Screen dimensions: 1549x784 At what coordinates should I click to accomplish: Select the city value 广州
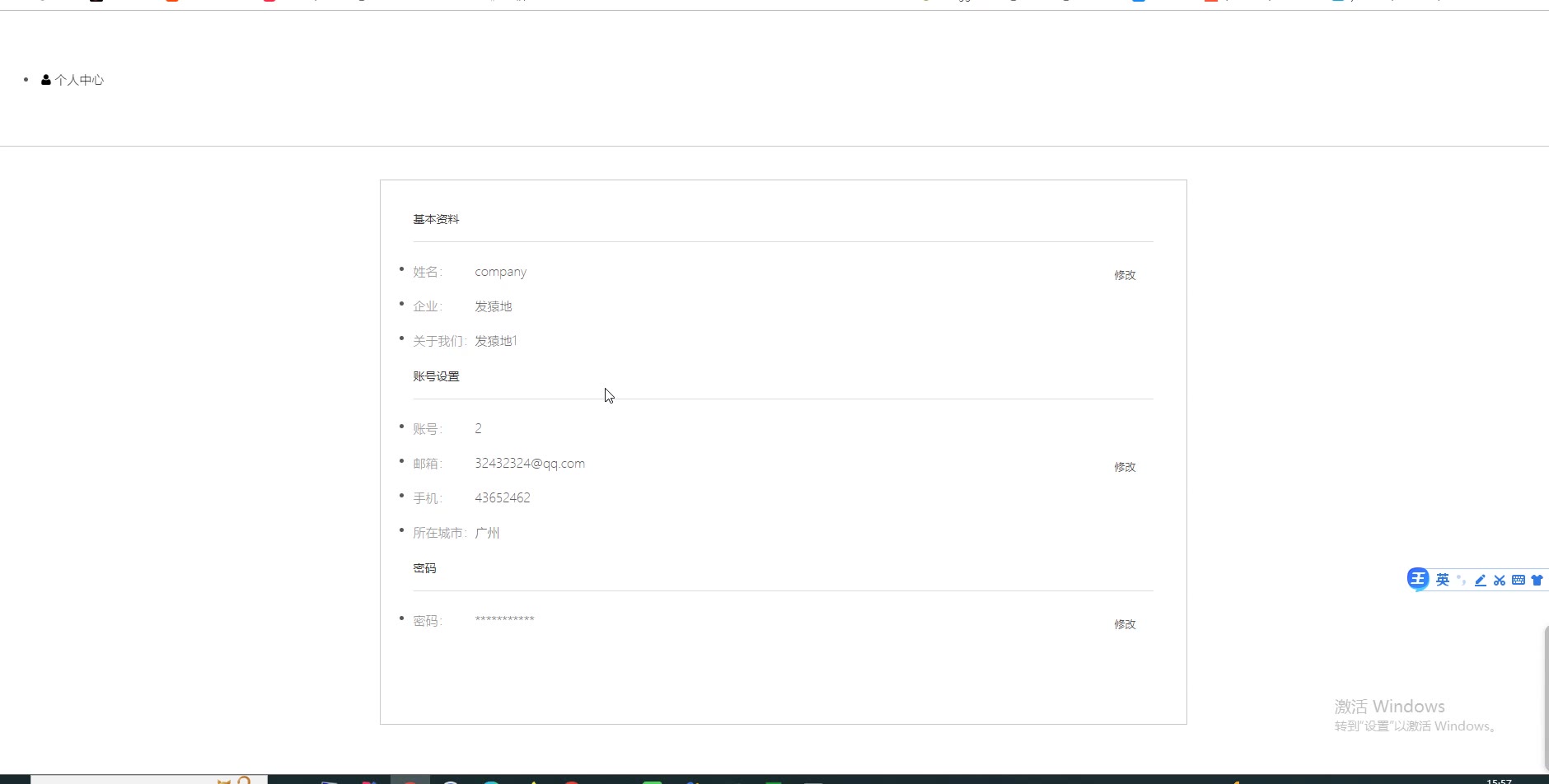click(487, 533)
